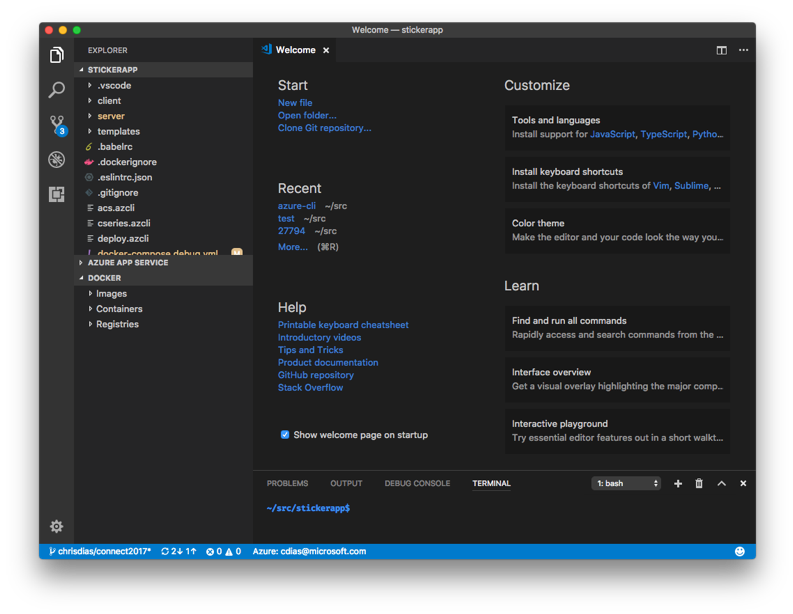Open the Search view icon
Viewport: 793px width, 614px height.
pyautogui.click(x=57, y=90)
